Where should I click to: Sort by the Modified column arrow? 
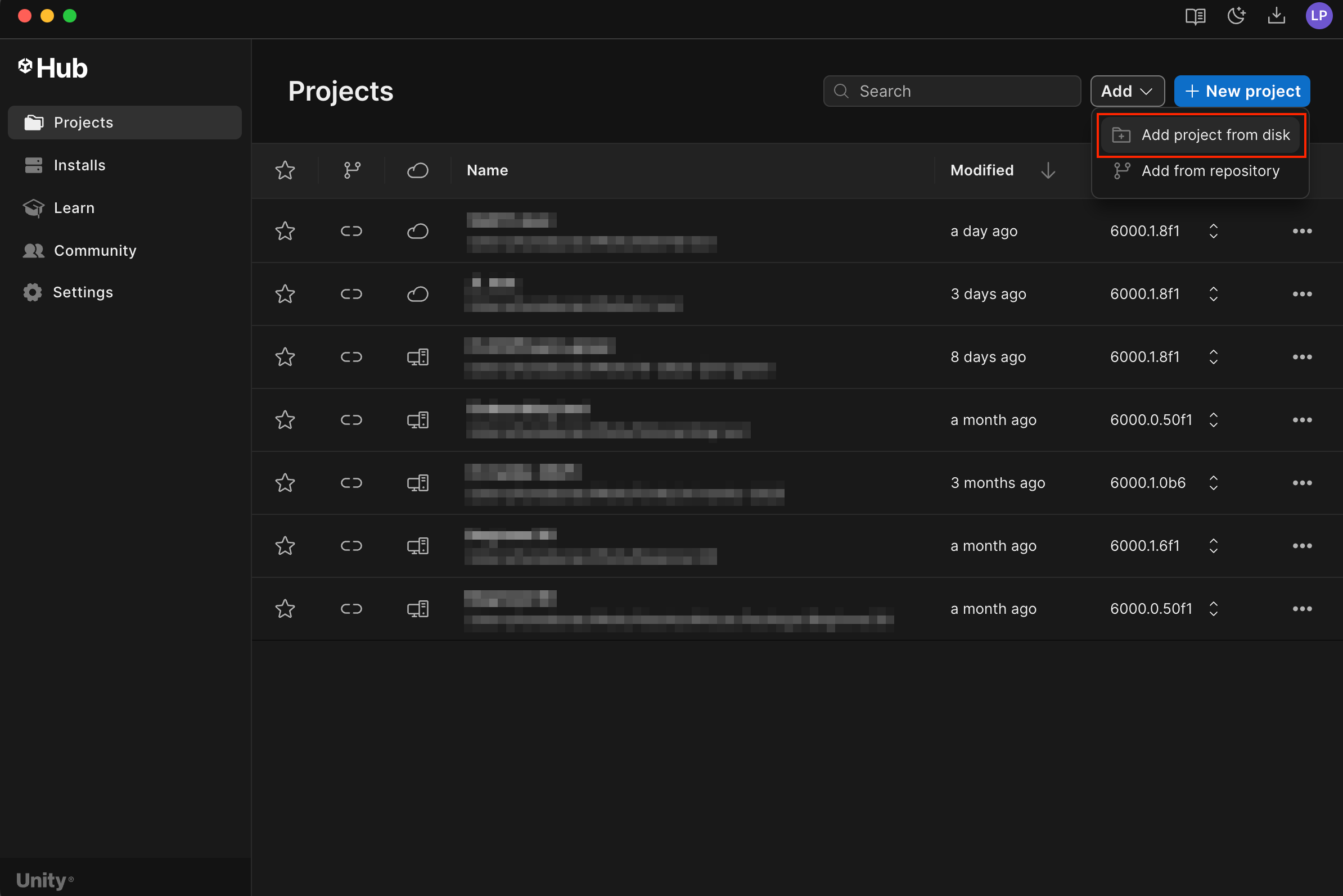point(1047,170)
